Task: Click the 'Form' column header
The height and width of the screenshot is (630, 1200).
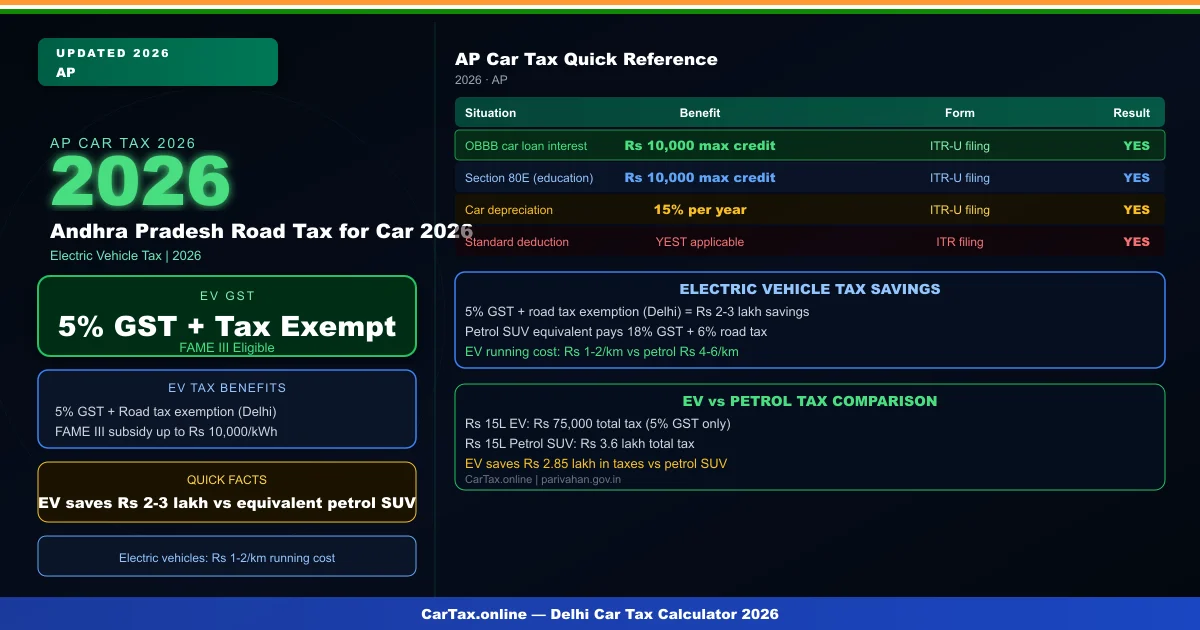Action: 960,113
